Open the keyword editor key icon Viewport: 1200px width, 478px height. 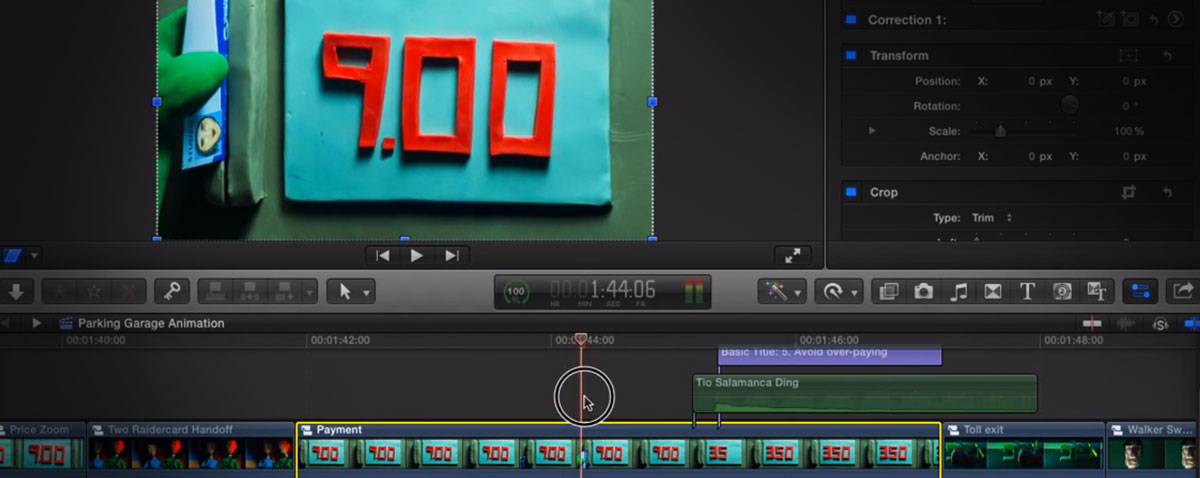pyautogui.click(x=172, y=291)
